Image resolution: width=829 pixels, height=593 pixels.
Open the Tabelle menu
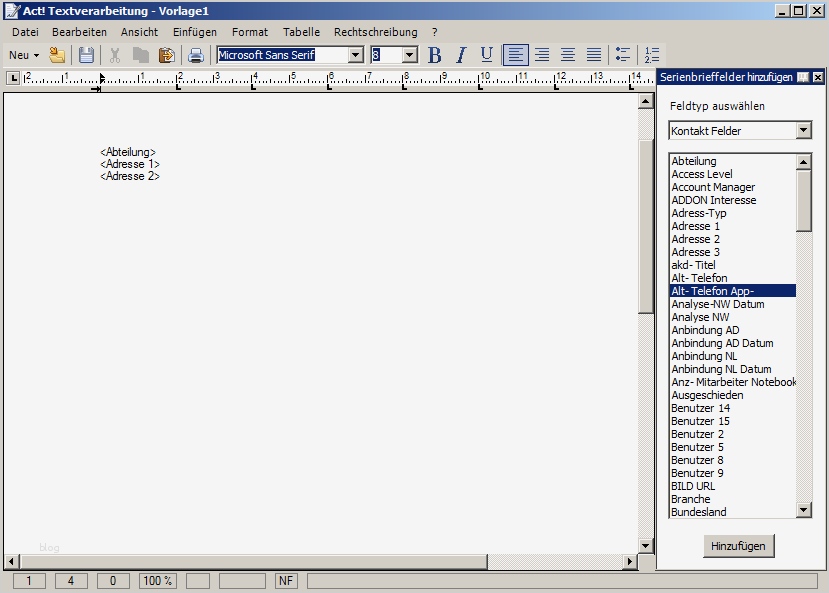tap(301, 32)
